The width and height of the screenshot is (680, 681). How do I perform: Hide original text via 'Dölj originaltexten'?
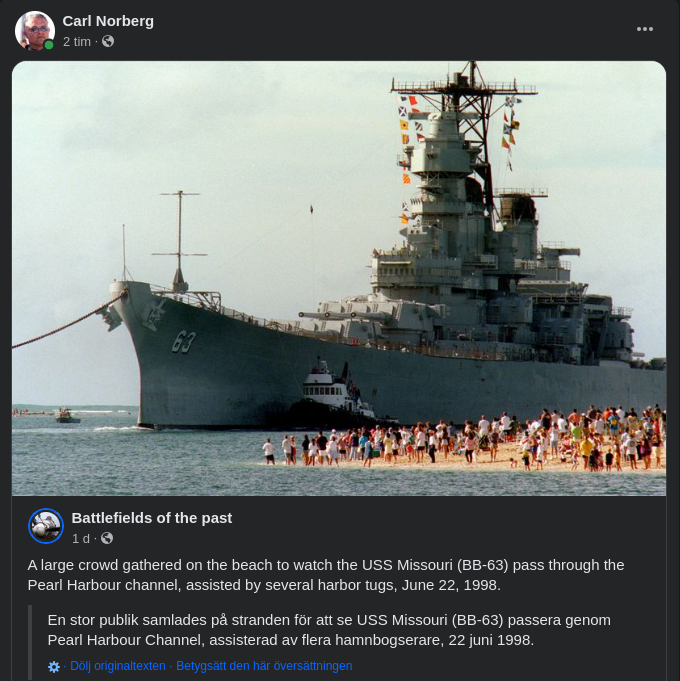[118, 666]
